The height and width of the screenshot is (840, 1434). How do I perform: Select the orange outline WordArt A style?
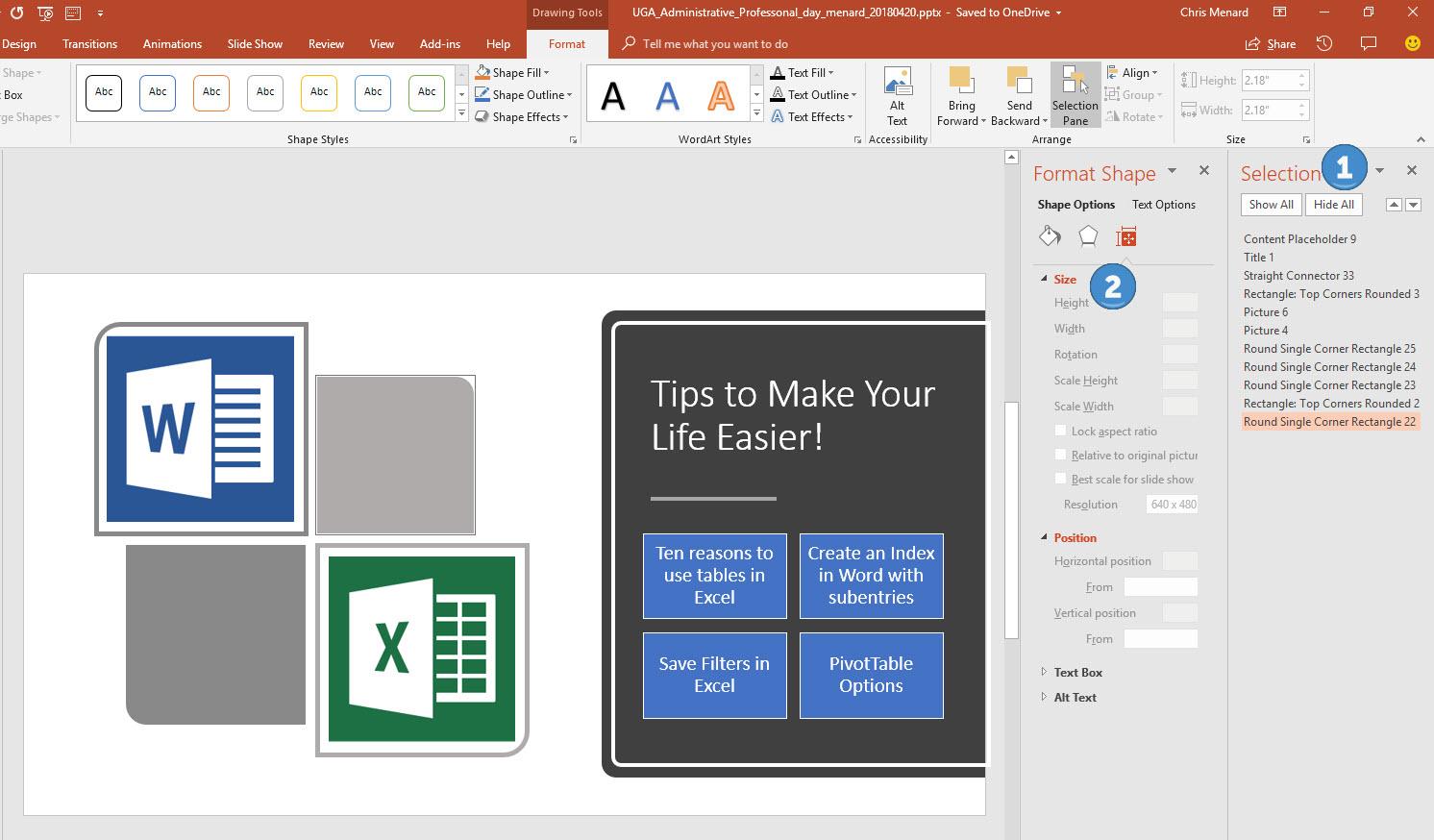[721, 95]
